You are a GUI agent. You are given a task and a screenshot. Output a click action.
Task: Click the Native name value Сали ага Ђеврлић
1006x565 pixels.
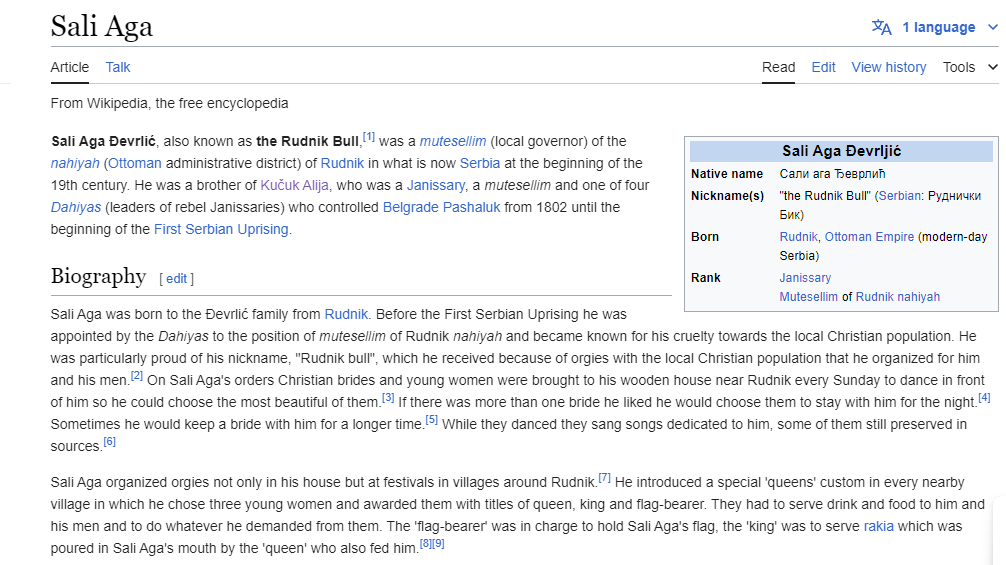click(x=832, y=174)
